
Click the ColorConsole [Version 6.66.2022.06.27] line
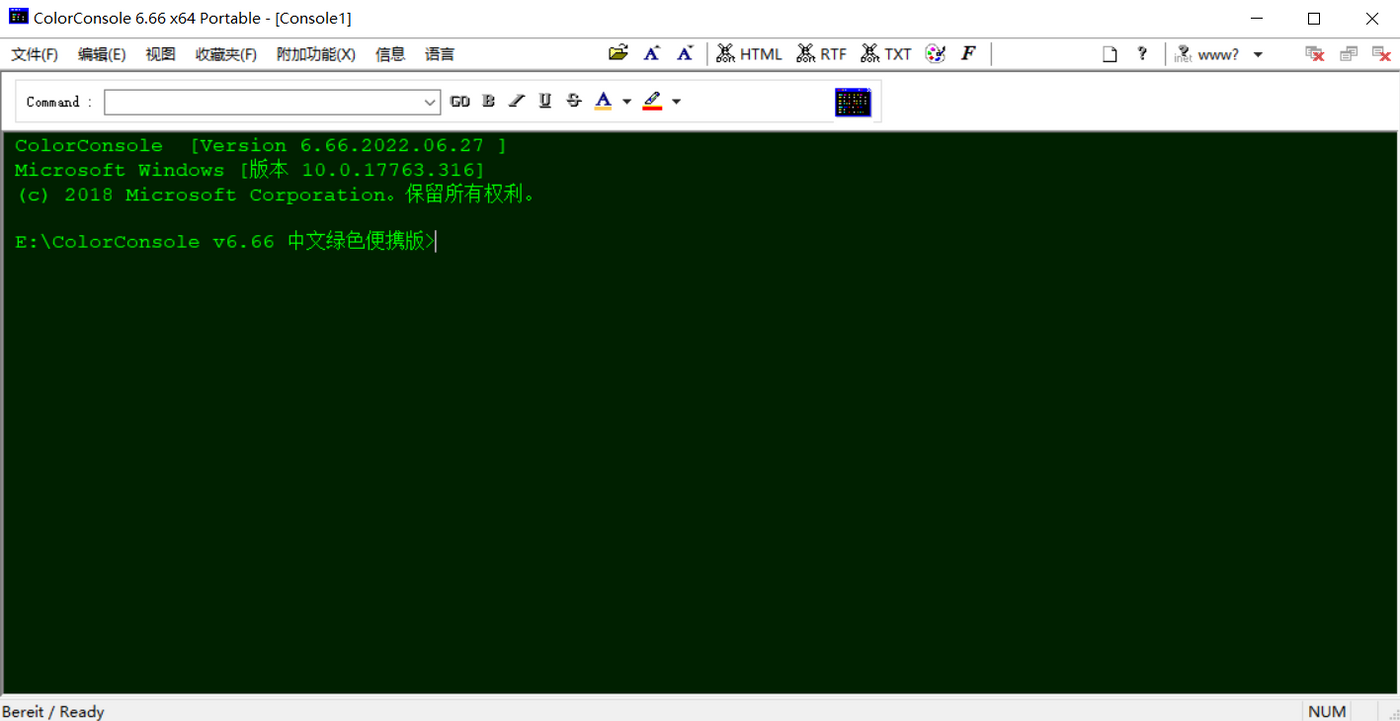(x=261, y=146)
